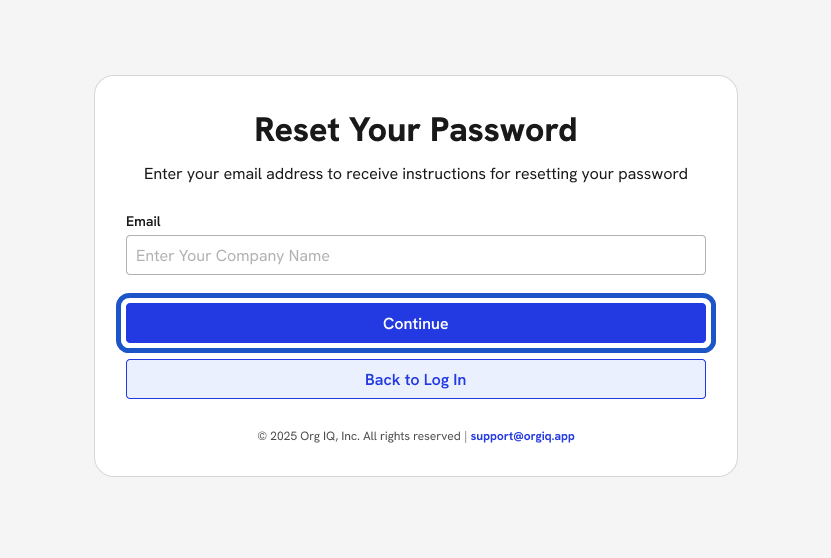Click the Continue button's text label
Image resolution: width=831 pixels, height=558 pixels.
[415, 324]
